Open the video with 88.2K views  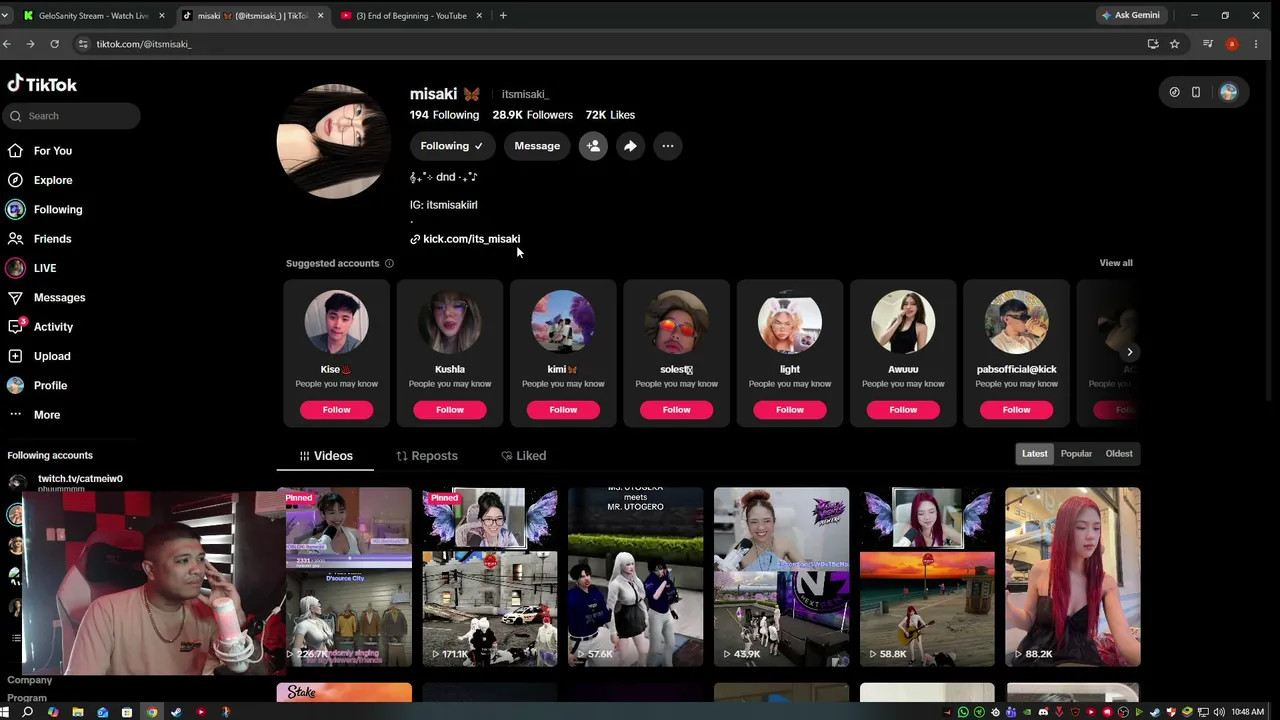tap(1073, 577)
